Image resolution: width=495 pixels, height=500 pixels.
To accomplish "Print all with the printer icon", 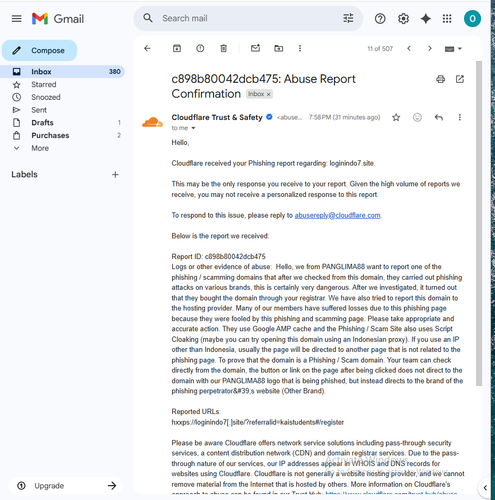I will tap(440, 79).
